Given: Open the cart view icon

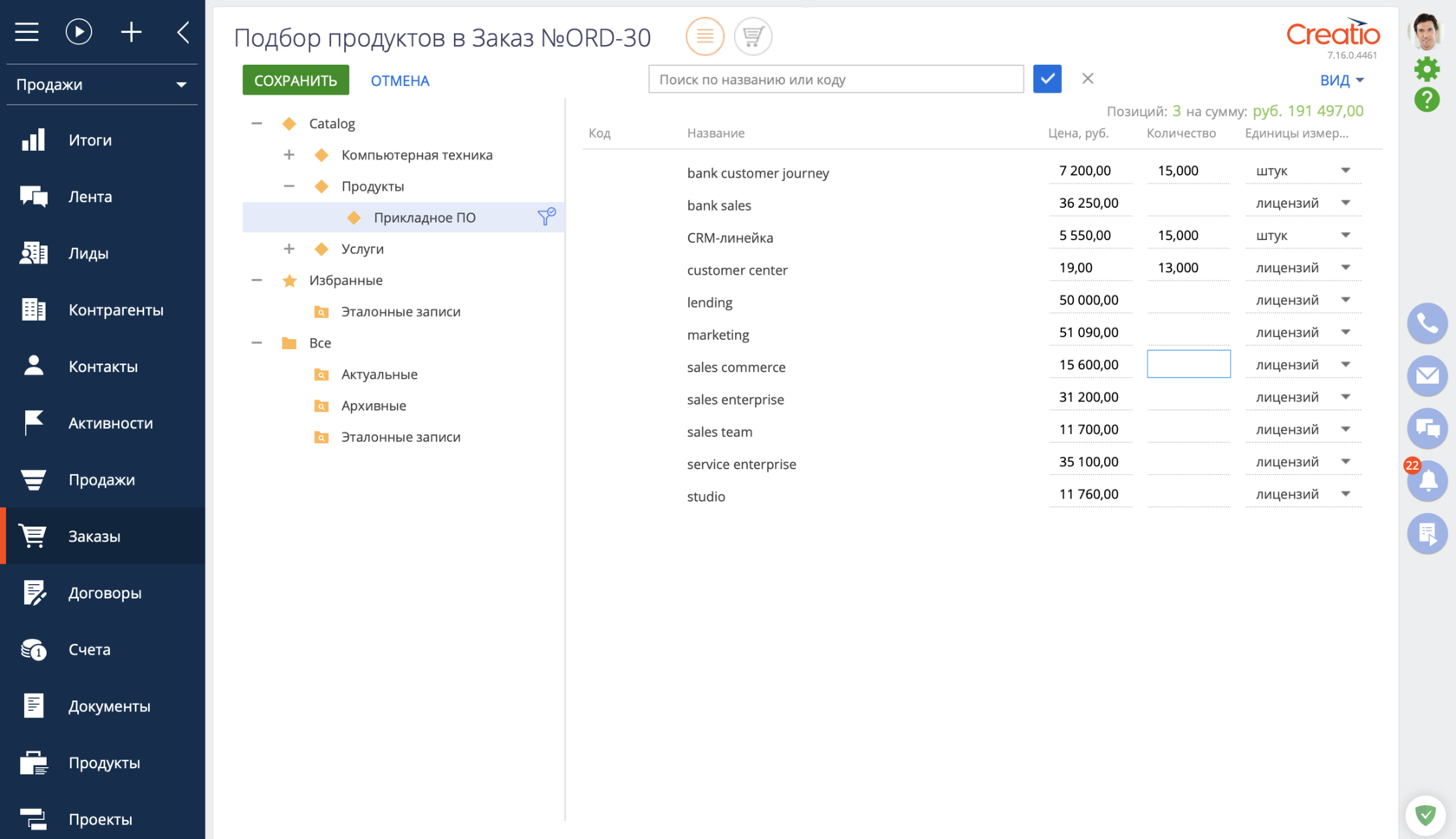Looking at the screenshot, I should tap(753, 36).
